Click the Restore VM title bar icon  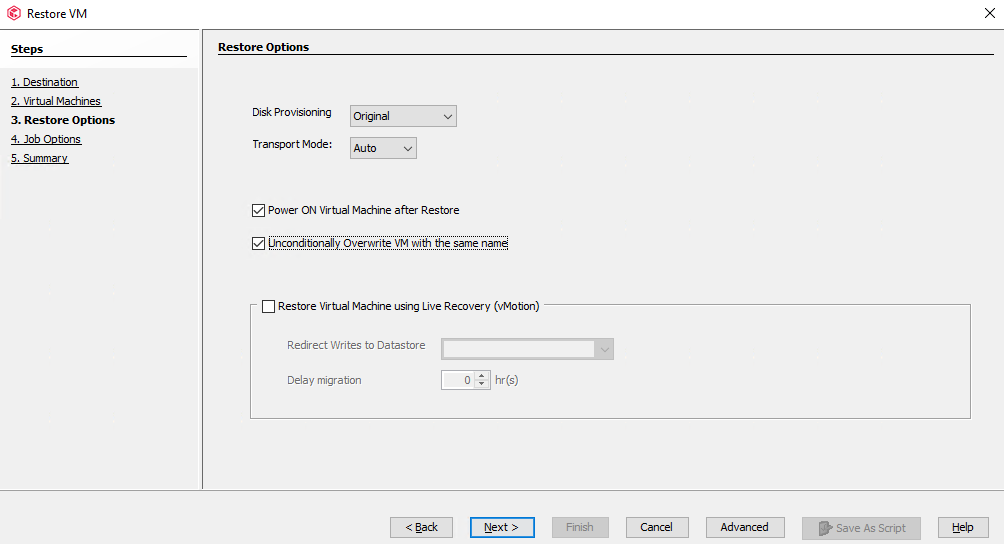point(14,13)
